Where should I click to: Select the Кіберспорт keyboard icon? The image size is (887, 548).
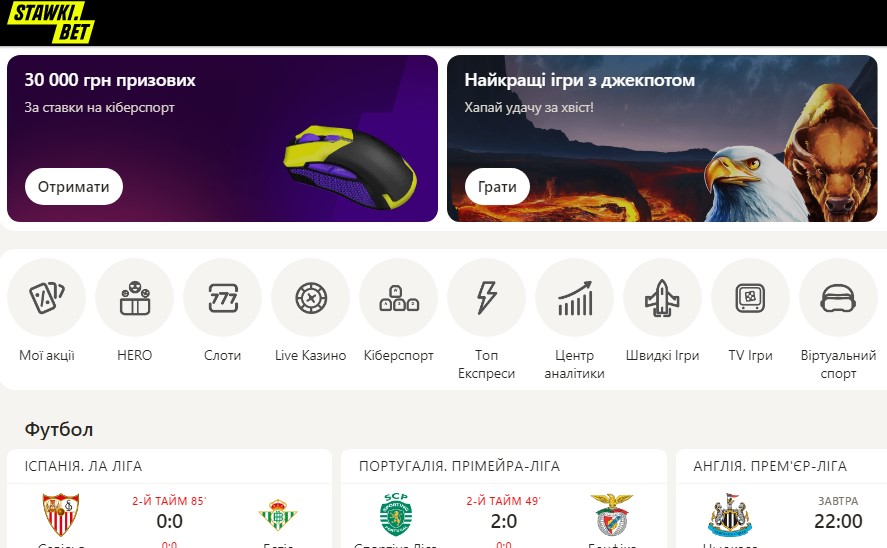(x=398, y=297)
